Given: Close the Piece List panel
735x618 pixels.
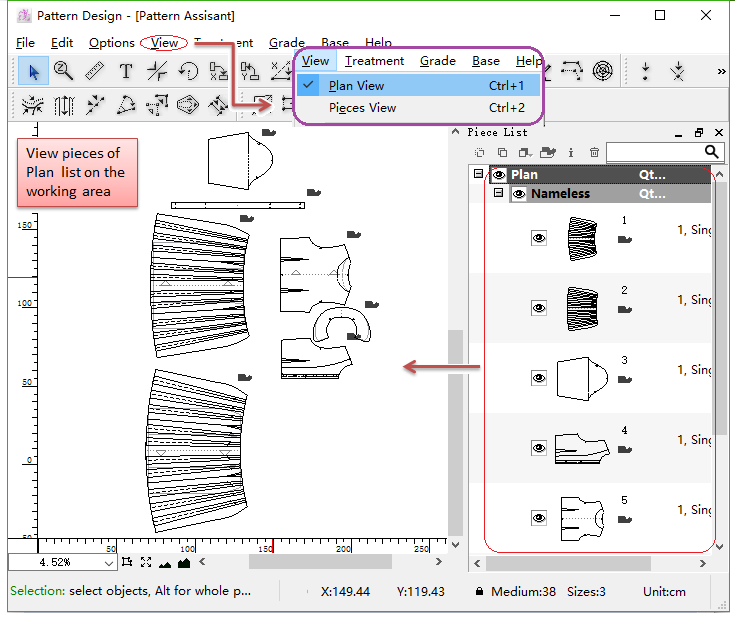Looking at the screenshot, I should (716, 132).
